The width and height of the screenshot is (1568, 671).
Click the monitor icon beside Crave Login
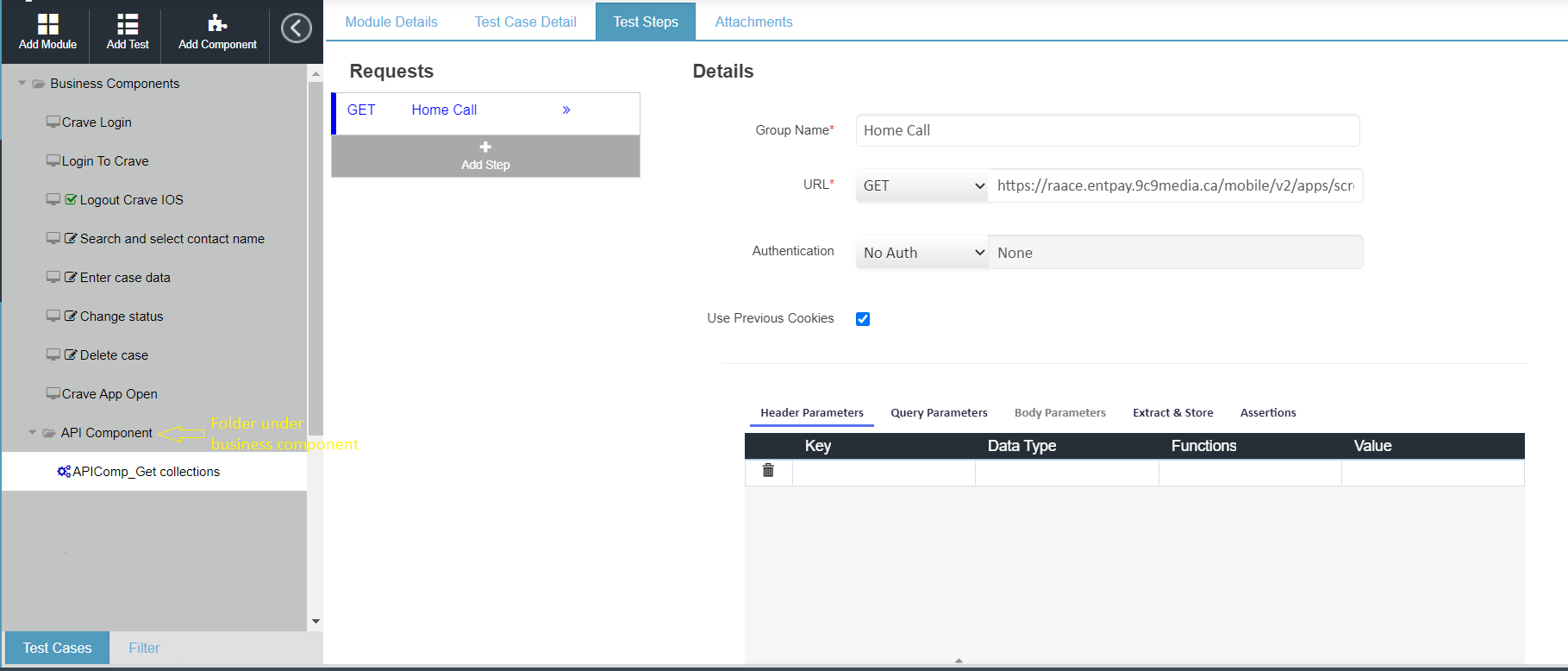click(53, 122)
